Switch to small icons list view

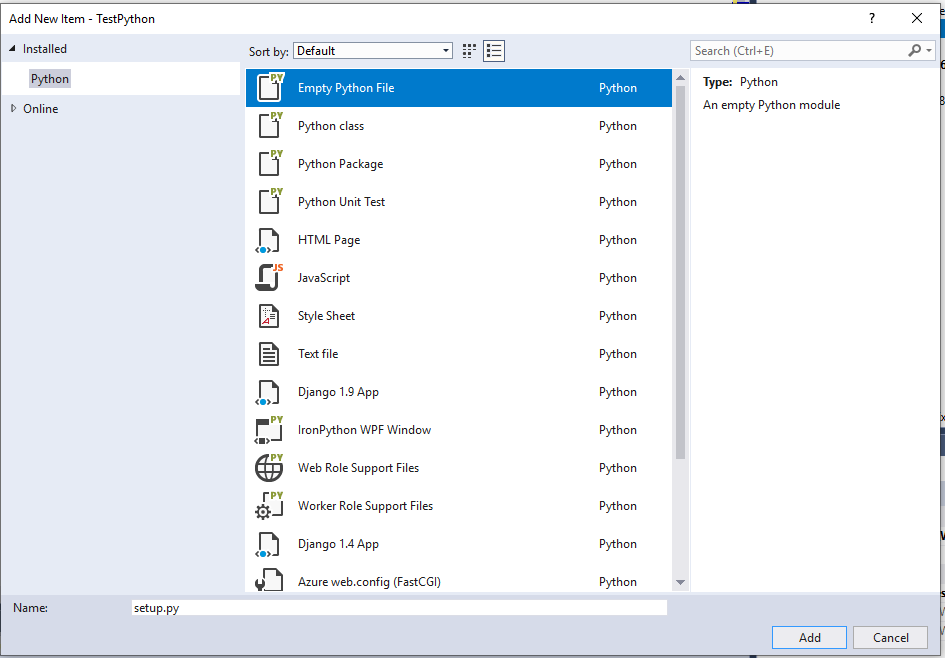point(494,51)
